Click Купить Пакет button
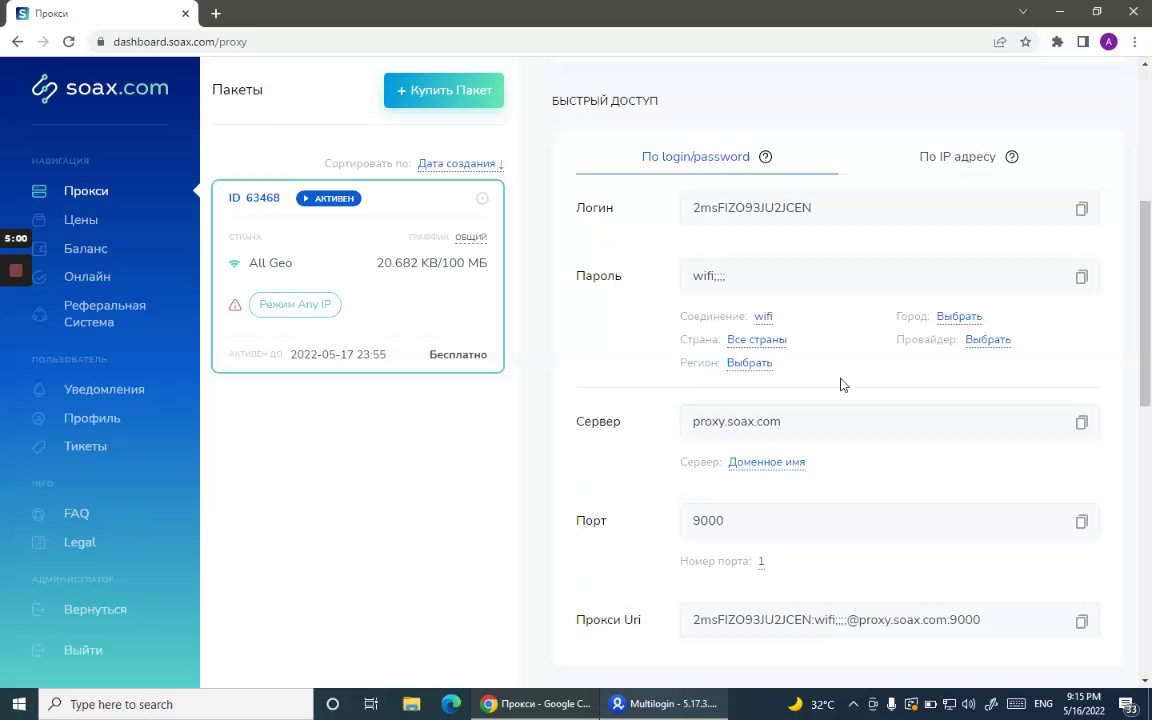This screenshot has height=720, width=1152. [x=444, y=90]
